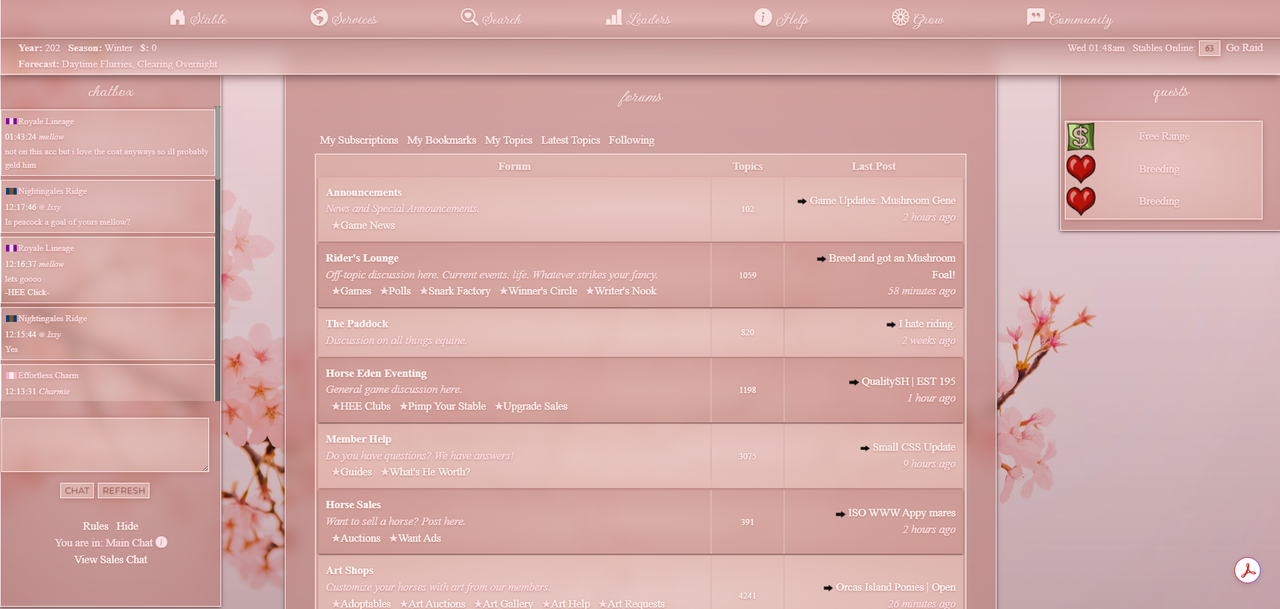Click the chatbox scrollbar
1280x609 pixels.
click(218, 255)
